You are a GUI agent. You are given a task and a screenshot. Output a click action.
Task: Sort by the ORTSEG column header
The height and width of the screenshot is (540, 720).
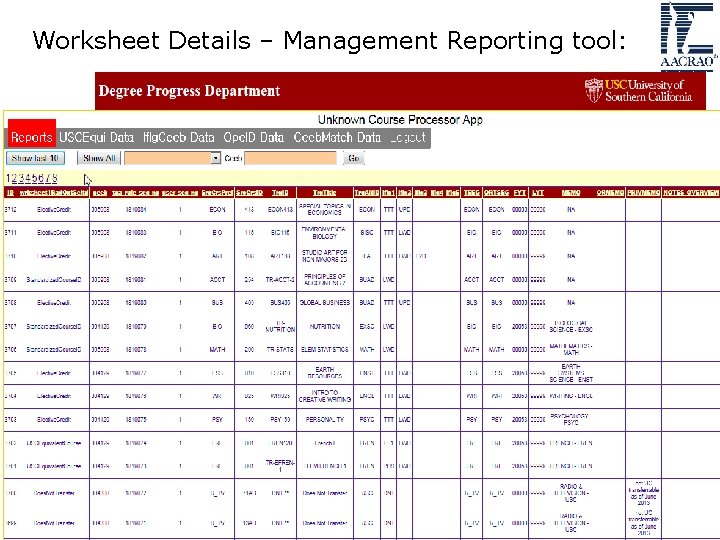pos(496,193)
